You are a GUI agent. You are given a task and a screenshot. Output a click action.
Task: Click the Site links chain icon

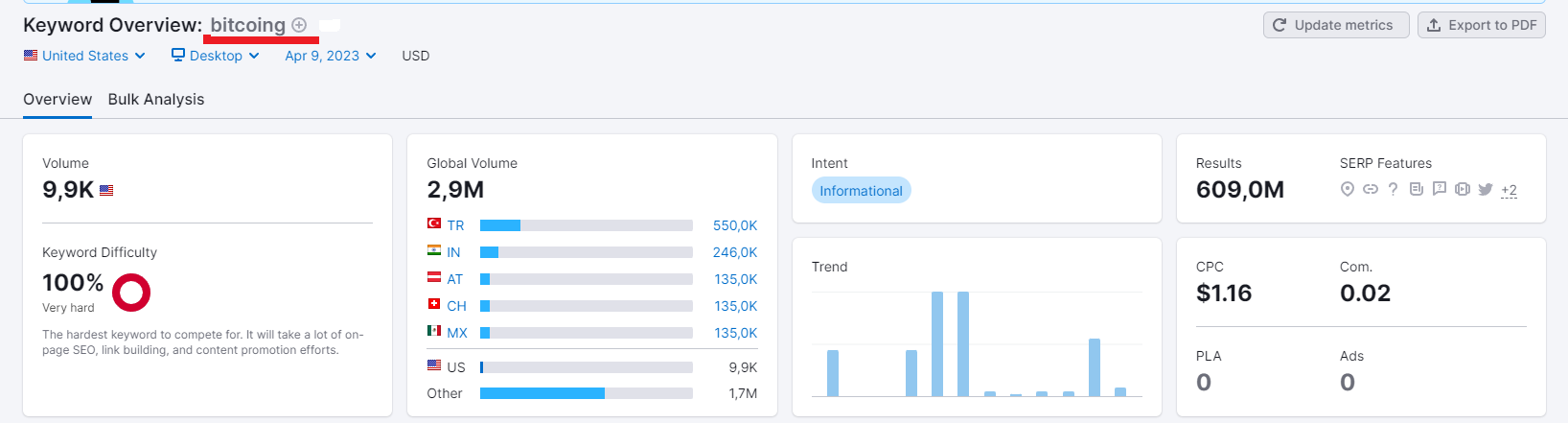pos(1371,189)
